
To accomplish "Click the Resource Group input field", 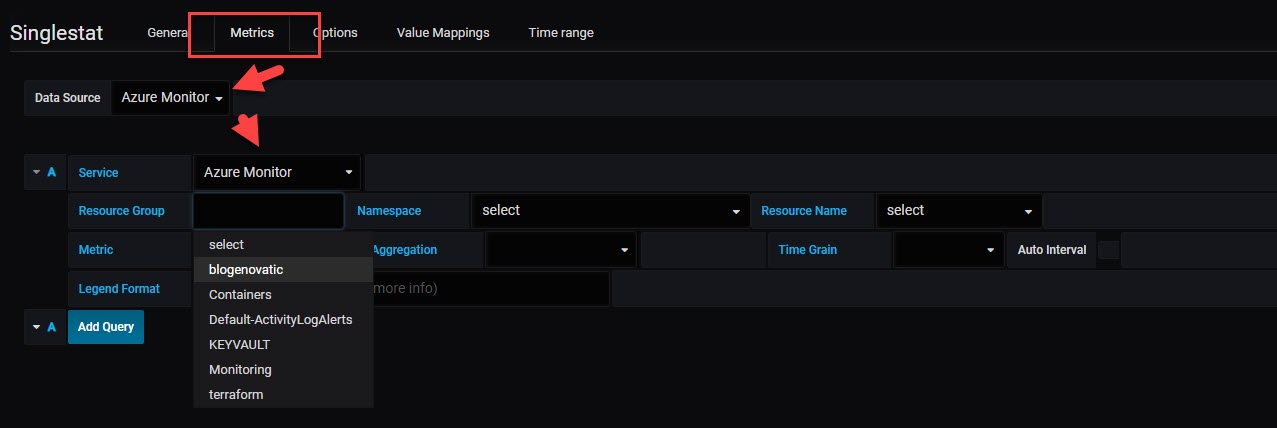I will tap(268, 211).
